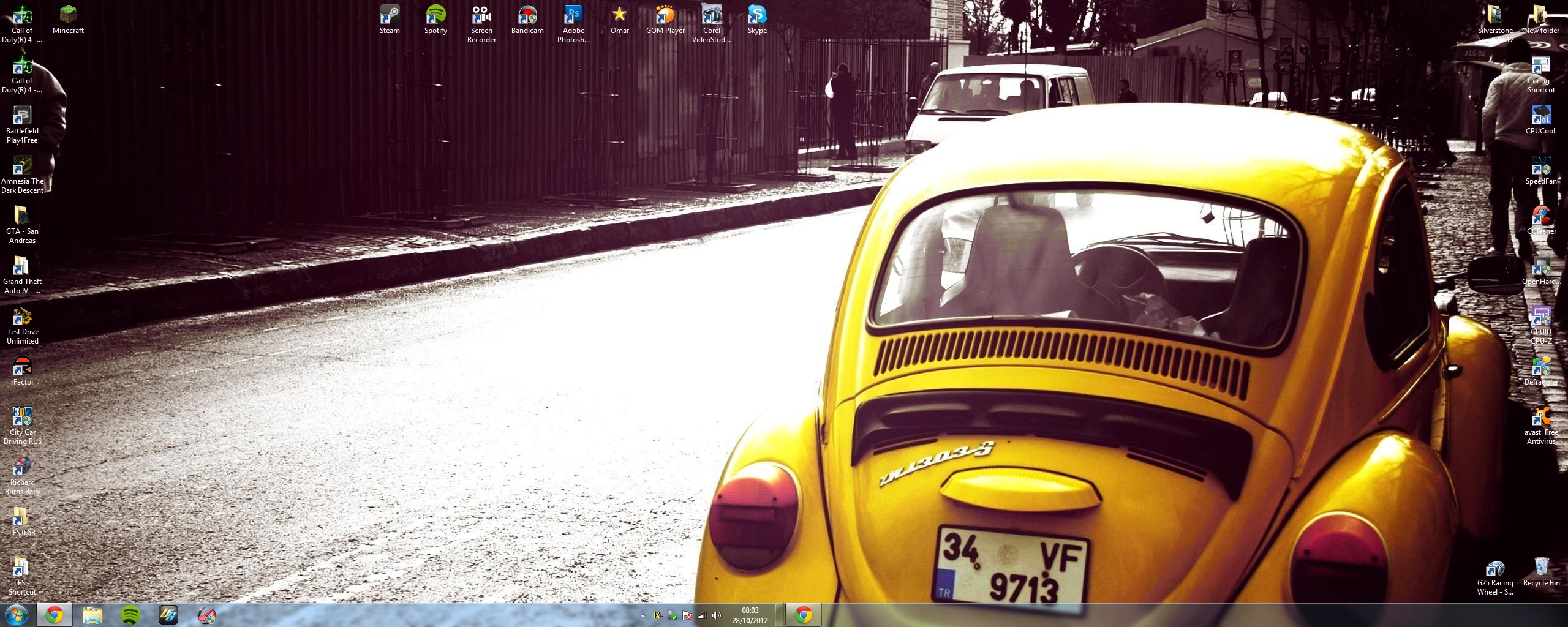Click the clock showing 08:03
The image size is (1568, 627).
pyautogui.click(x=750, y=615)
